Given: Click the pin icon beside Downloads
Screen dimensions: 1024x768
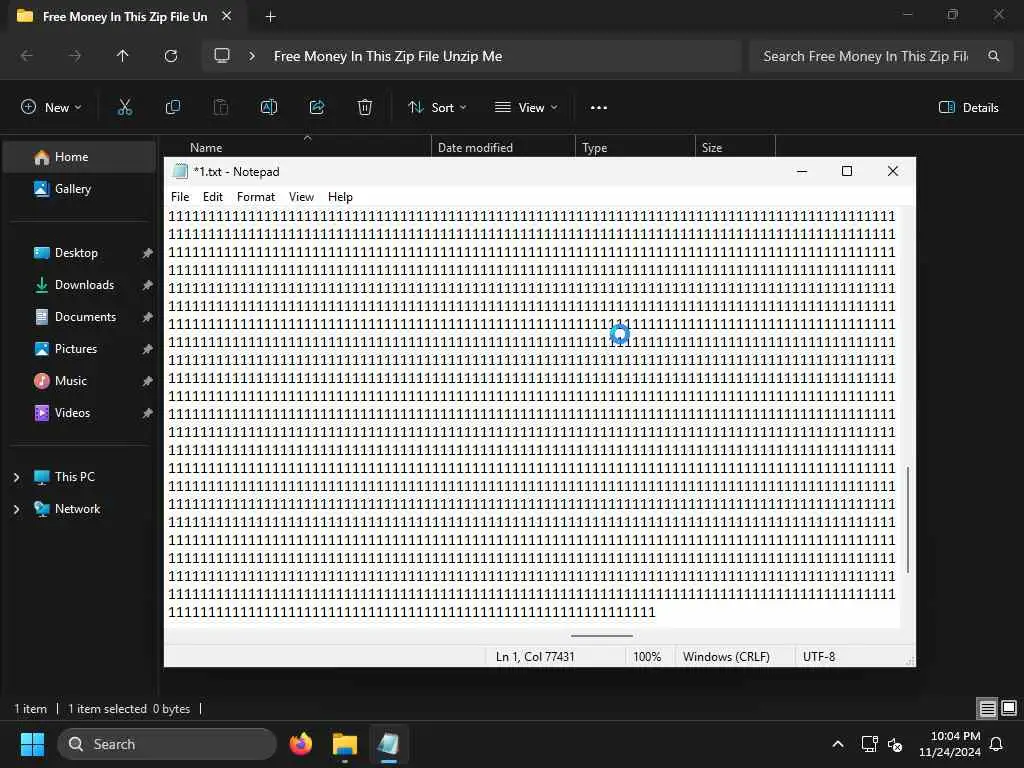Looking at the screenshot, I should [x=148, y=285].
